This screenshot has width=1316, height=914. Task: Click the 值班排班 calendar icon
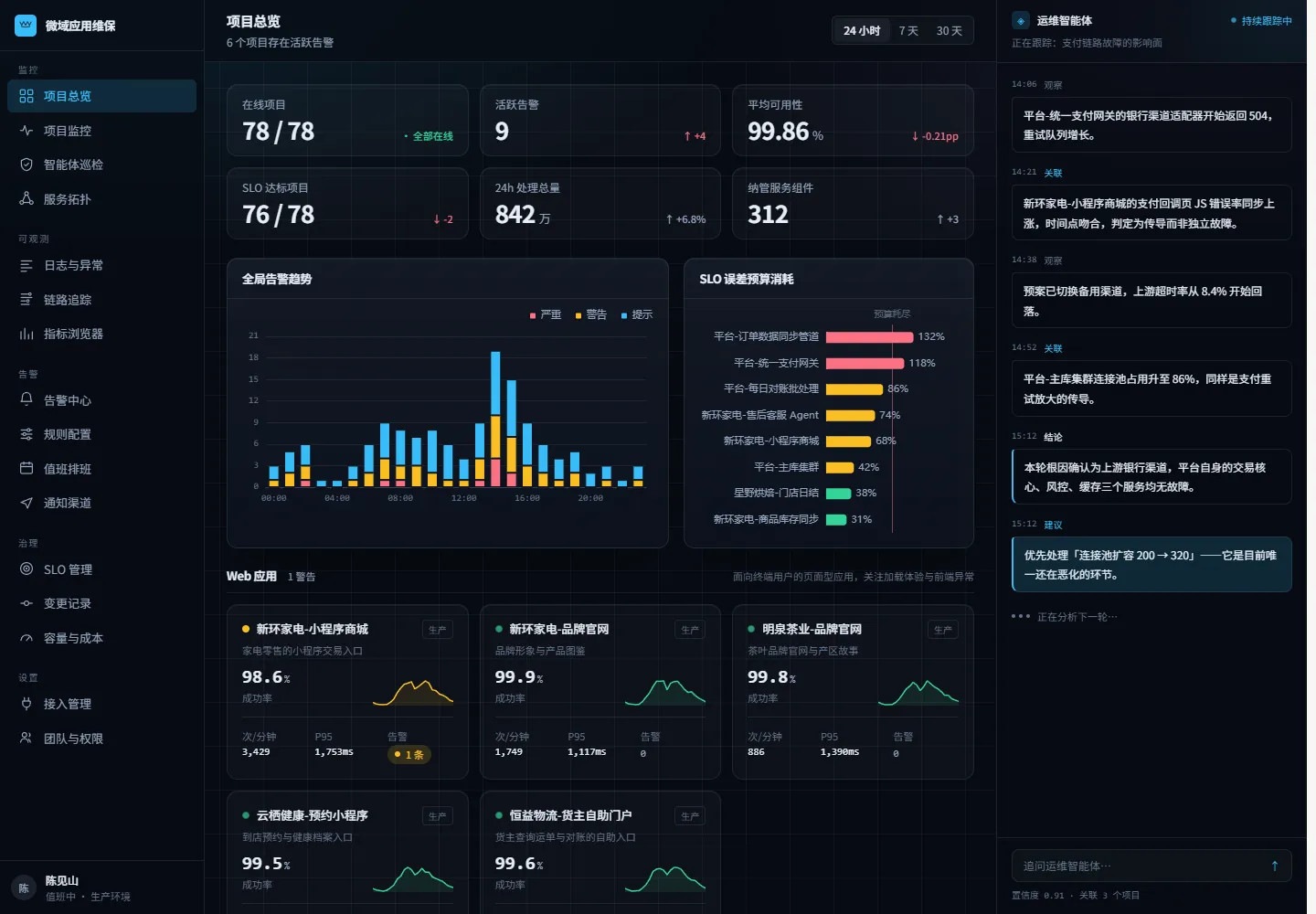coord(27,468)
